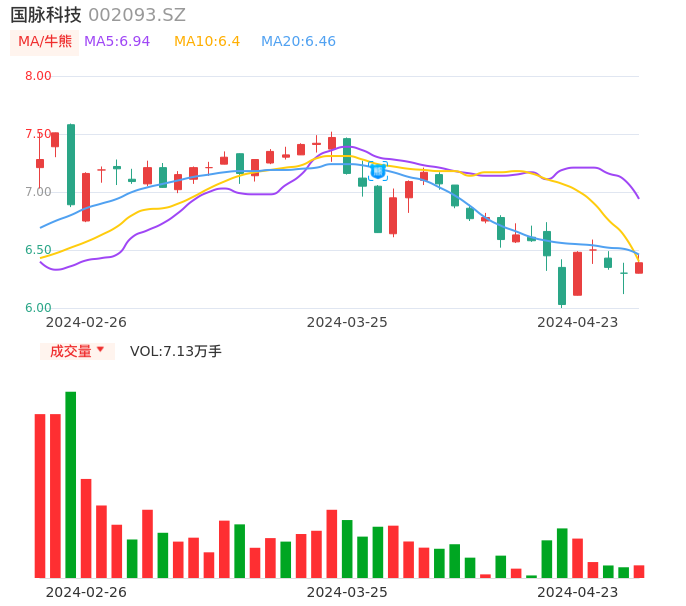This screenshot has height=606, width=686.
Task: Click the 6.00 price axis label
Action: pos(38,308)
